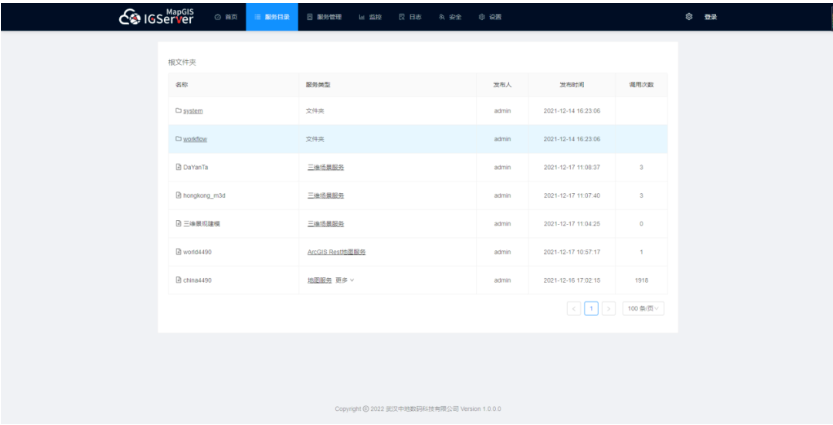This screenshot has height=425, width=833.
Task: Click the 根文件夹 breadcrumb label
Action: [x=182, y=62]
